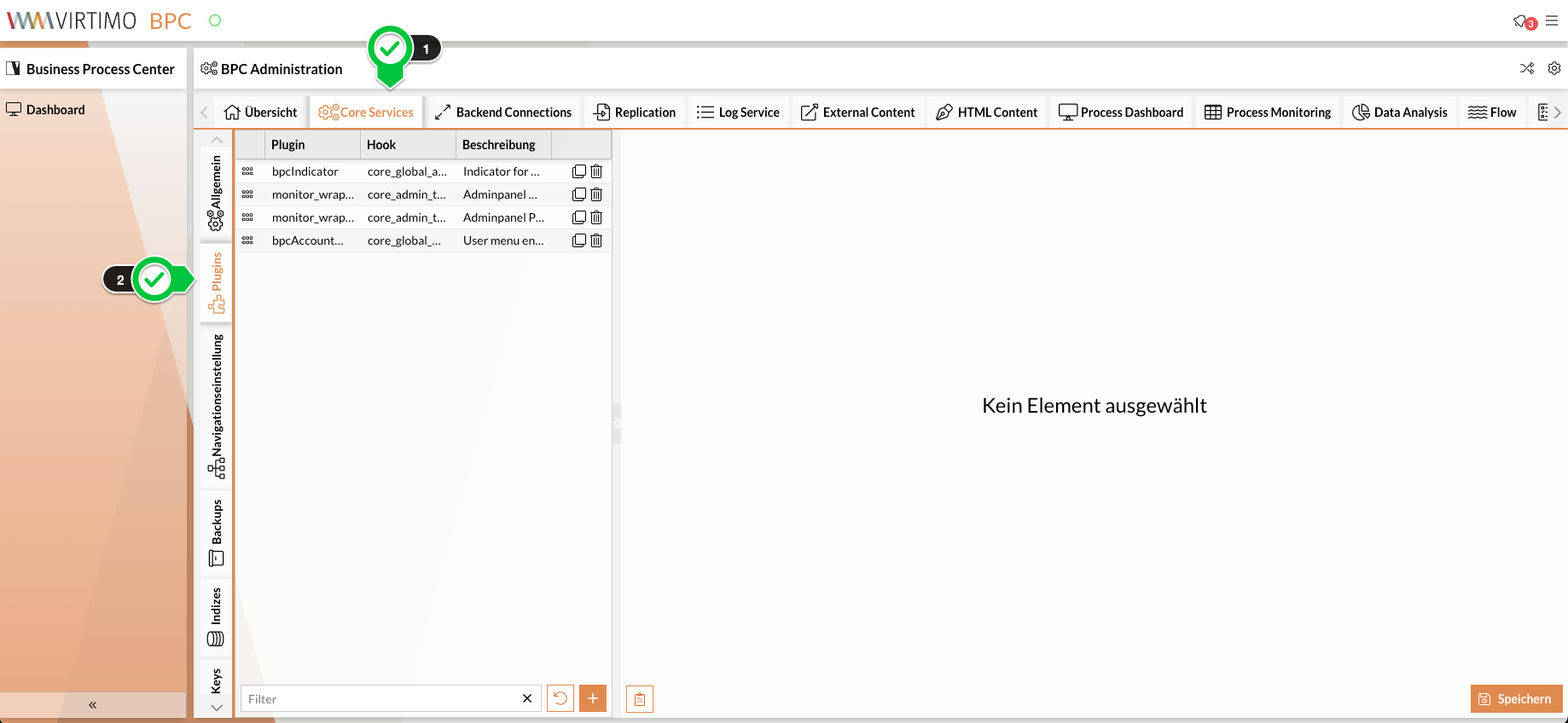Click the Speichern button
Screen dimensions: 1568x723
pyautogui.click(x=1516, y=698)
